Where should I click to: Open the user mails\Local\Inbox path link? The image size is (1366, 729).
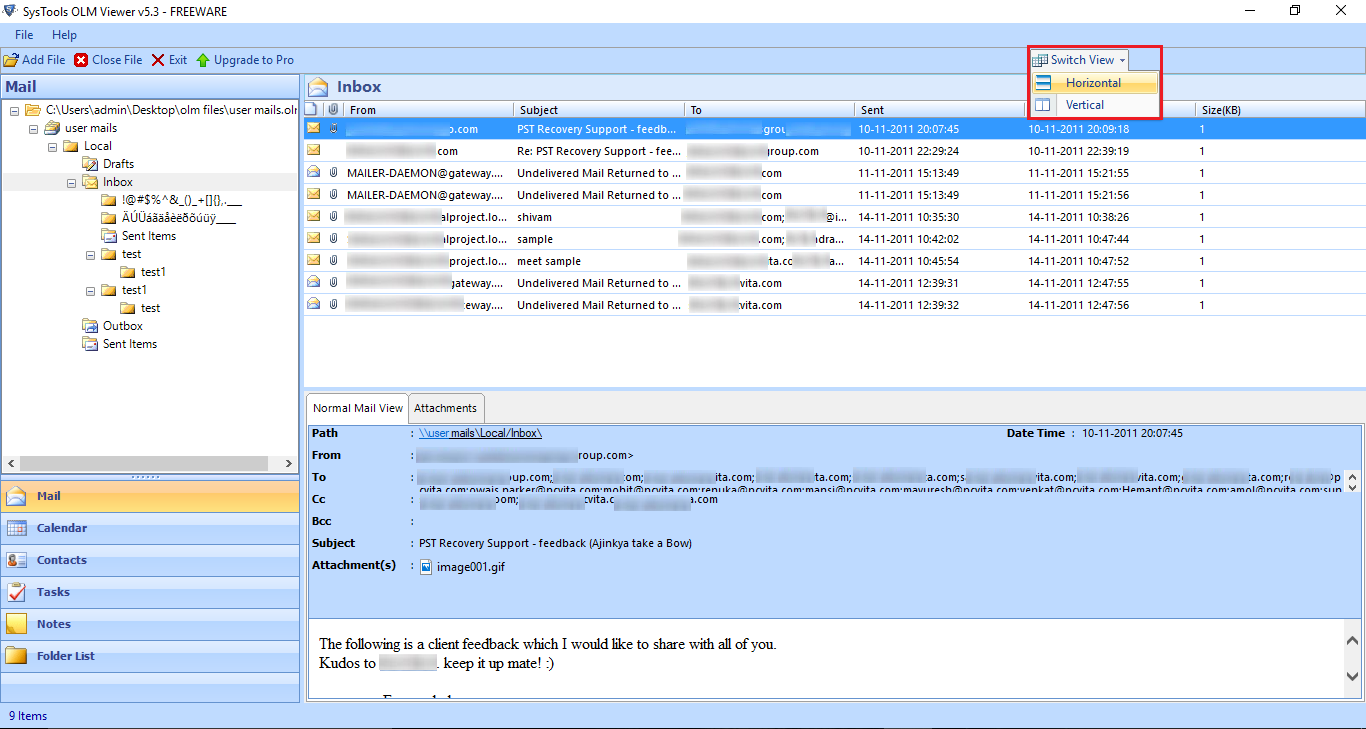480,433
